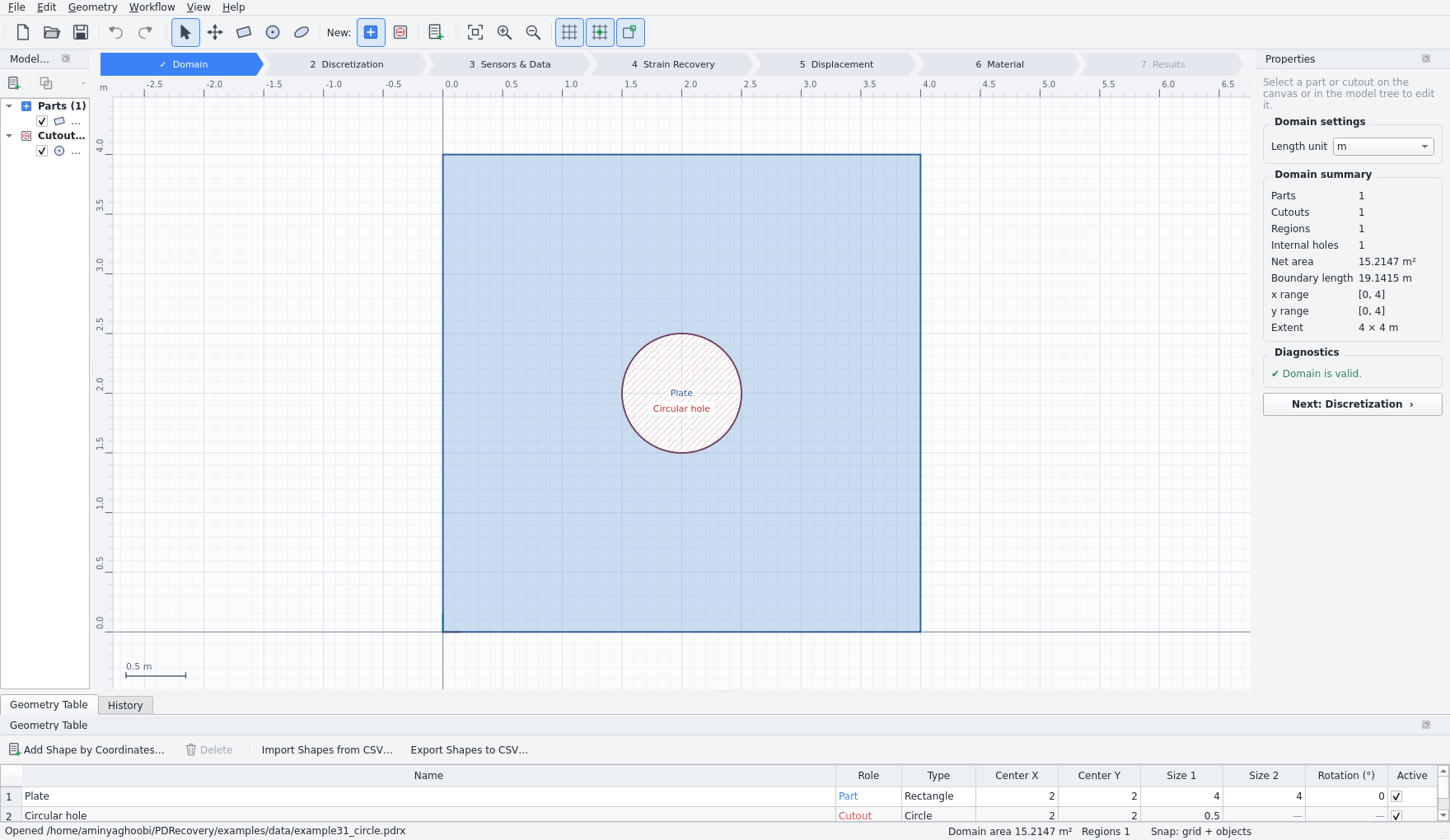The image size is (1450, 840).
Task: Select the Domain workflow step
Action: [x=182, y=64]
